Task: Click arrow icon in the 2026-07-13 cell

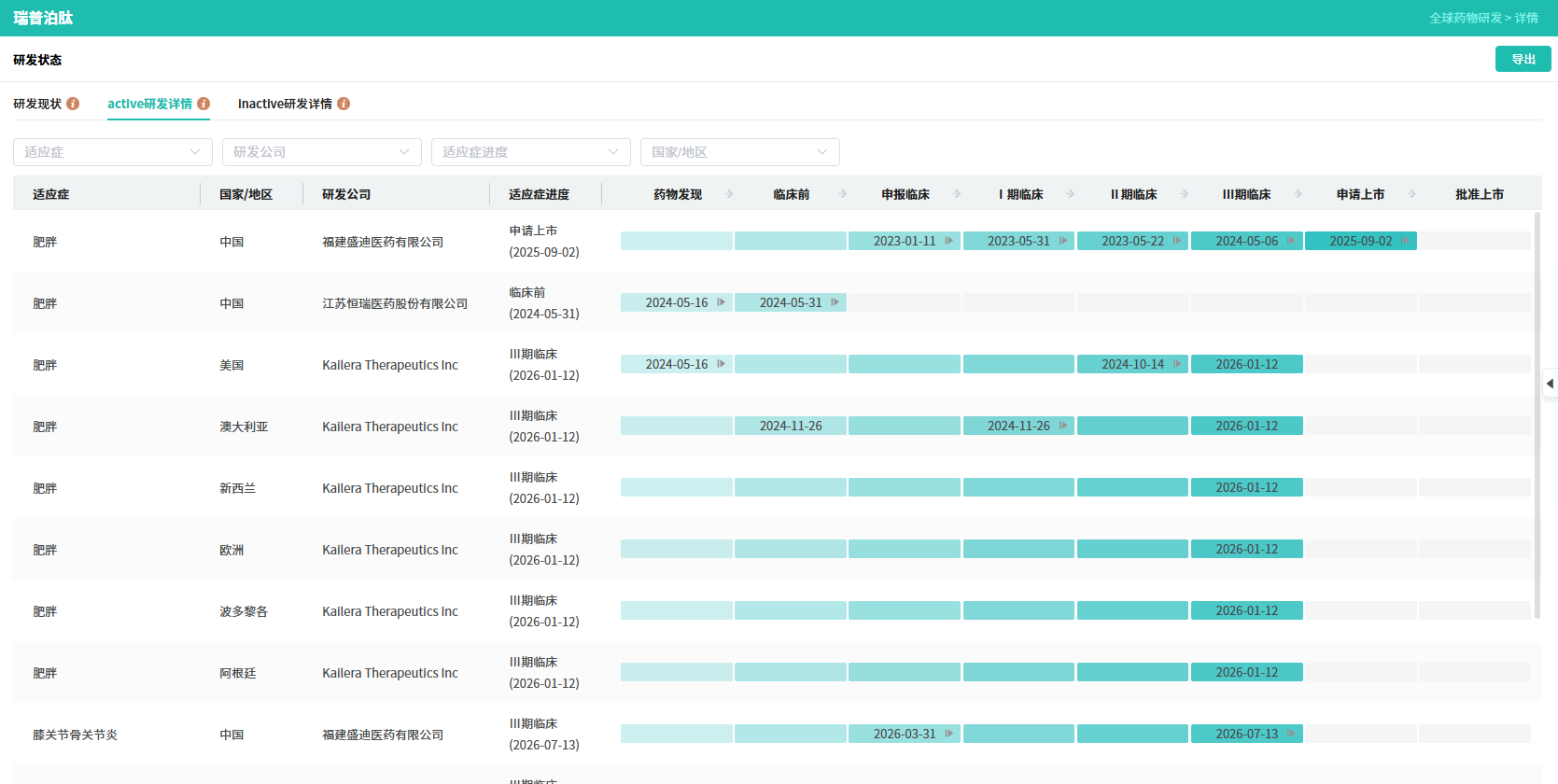Action: coord(1291,734)
